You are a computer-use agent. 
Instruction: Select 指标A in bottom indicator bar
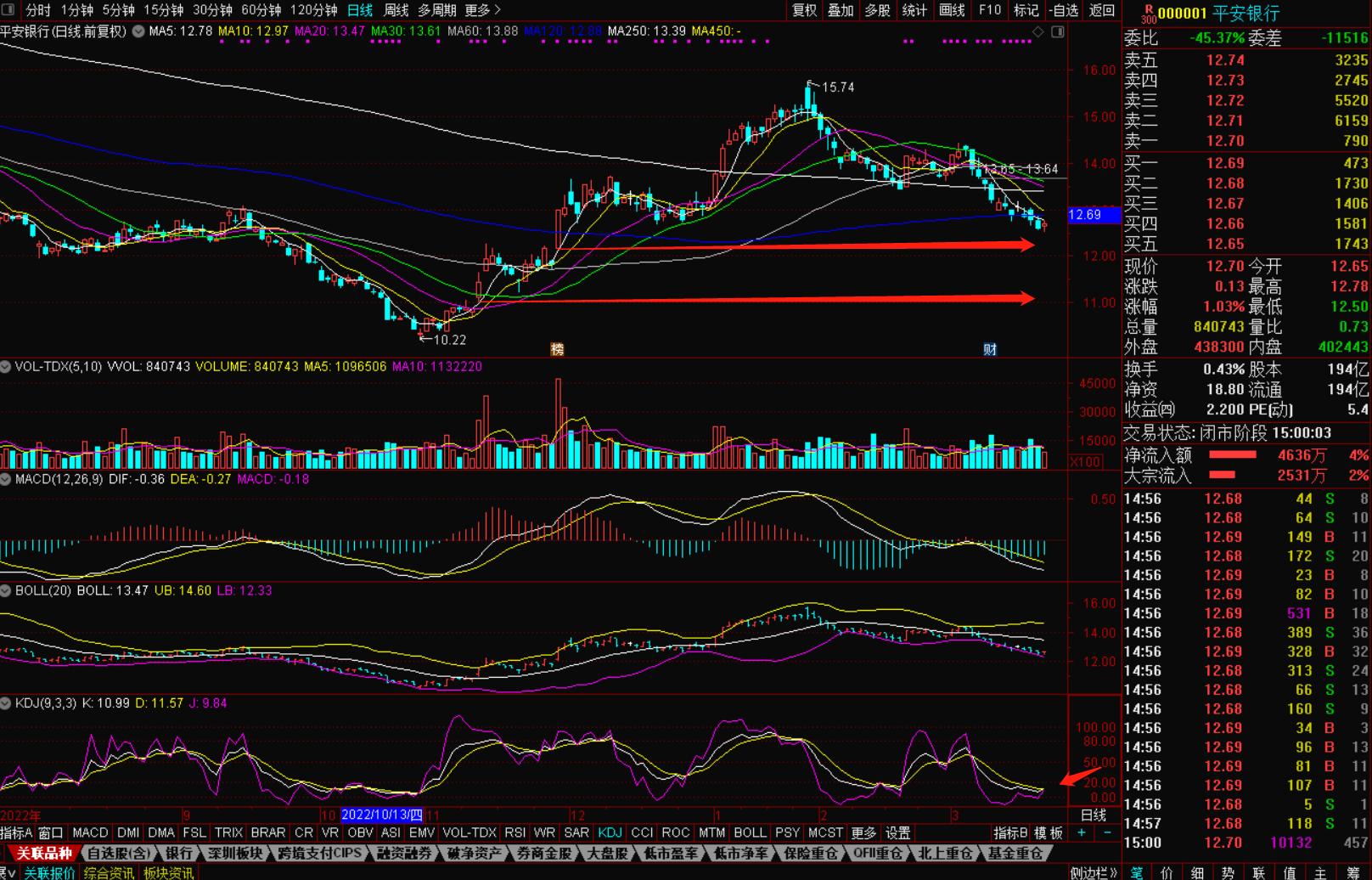(16, 833)
